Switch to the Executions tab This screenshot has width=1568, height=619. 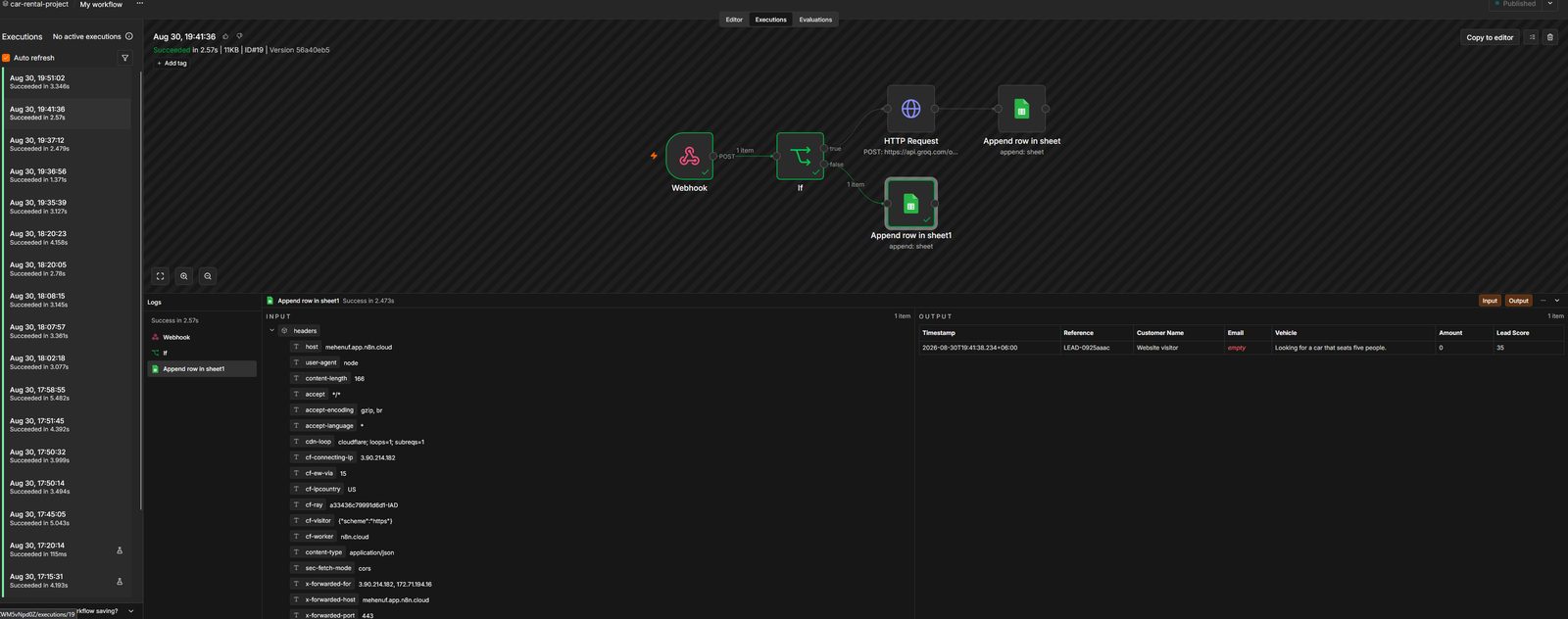tap(770, 20)
